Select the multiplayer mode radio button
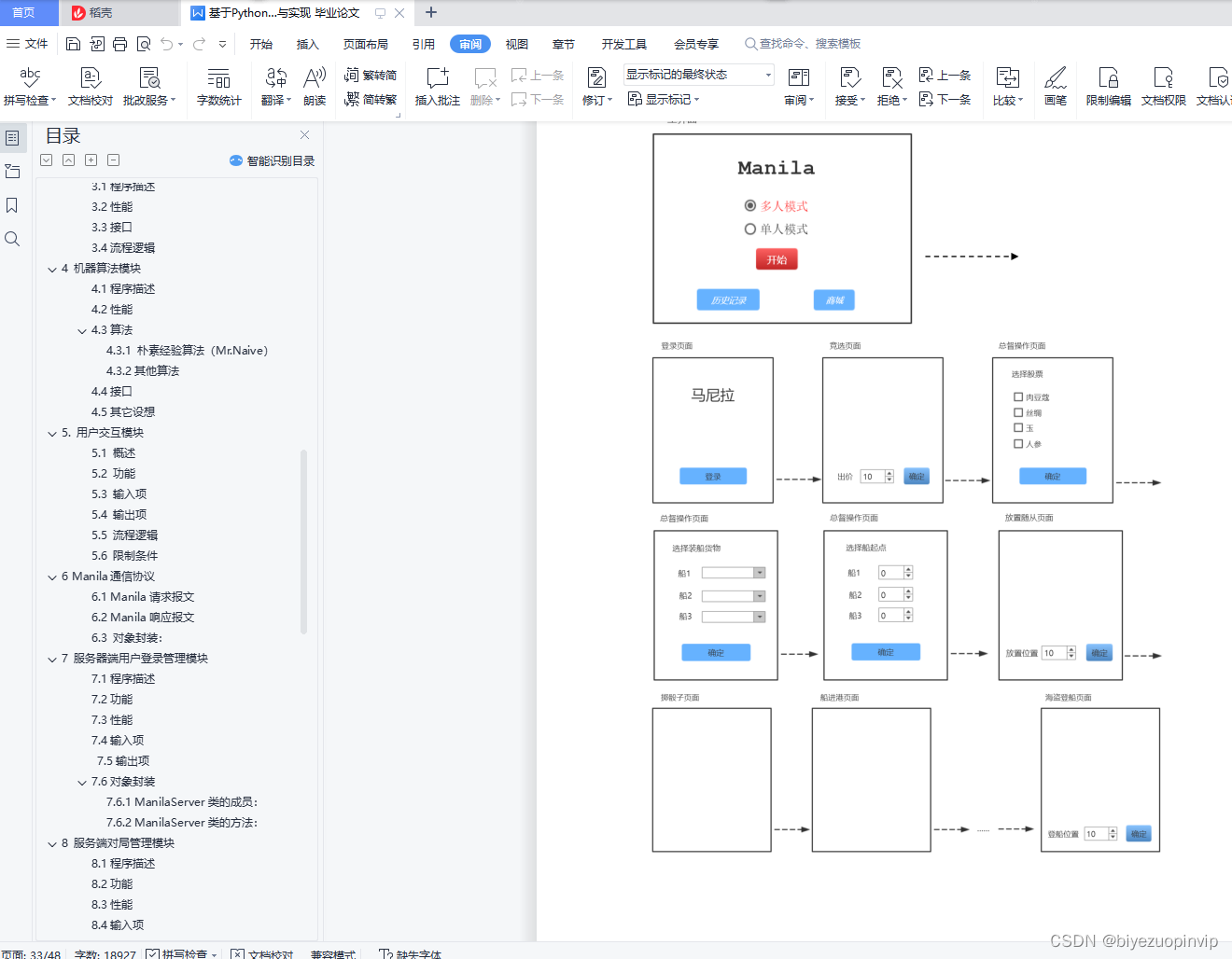This screenshot has height=959, width=1232. pyautogui.click(x=750, y=205)
